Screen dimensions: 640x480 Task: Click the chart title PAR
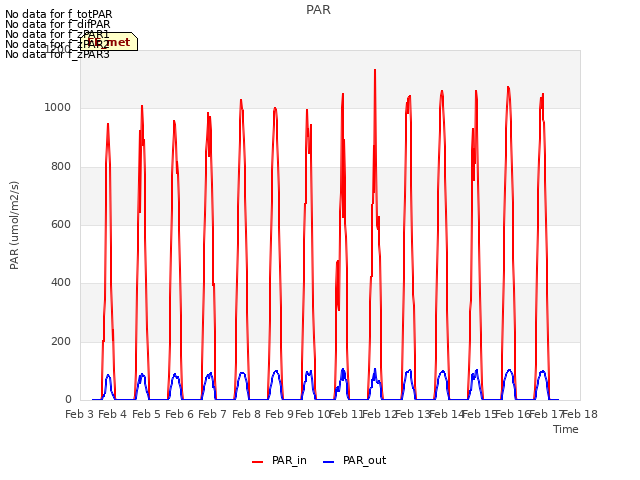pyautogui.click(x=318, y=10)
